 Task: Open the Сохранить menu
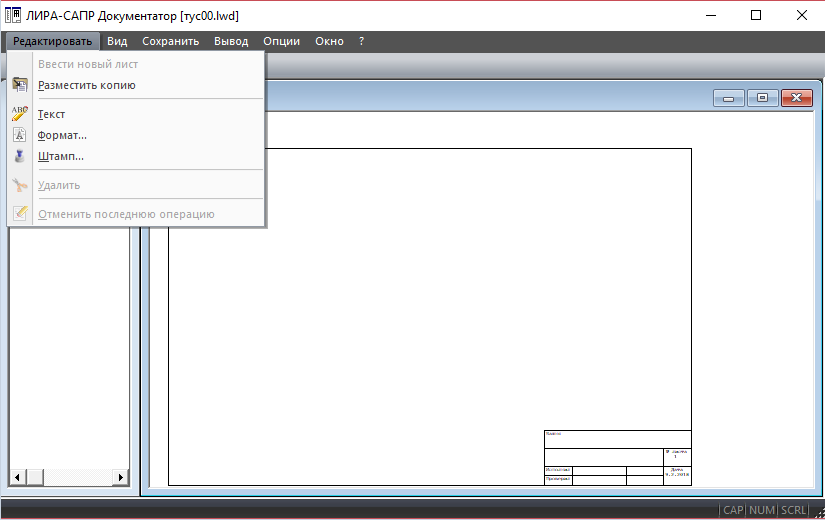(x=170, y=41)
